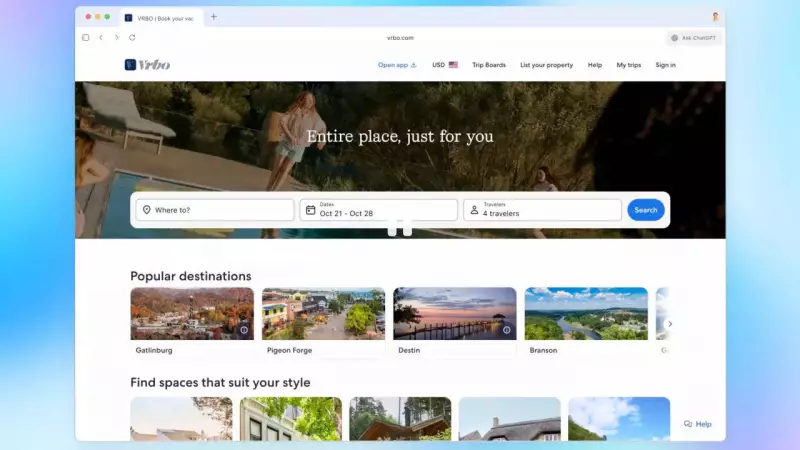Expand the Travelers selector
The image size is (800, 450).
[x=542, y=210]
